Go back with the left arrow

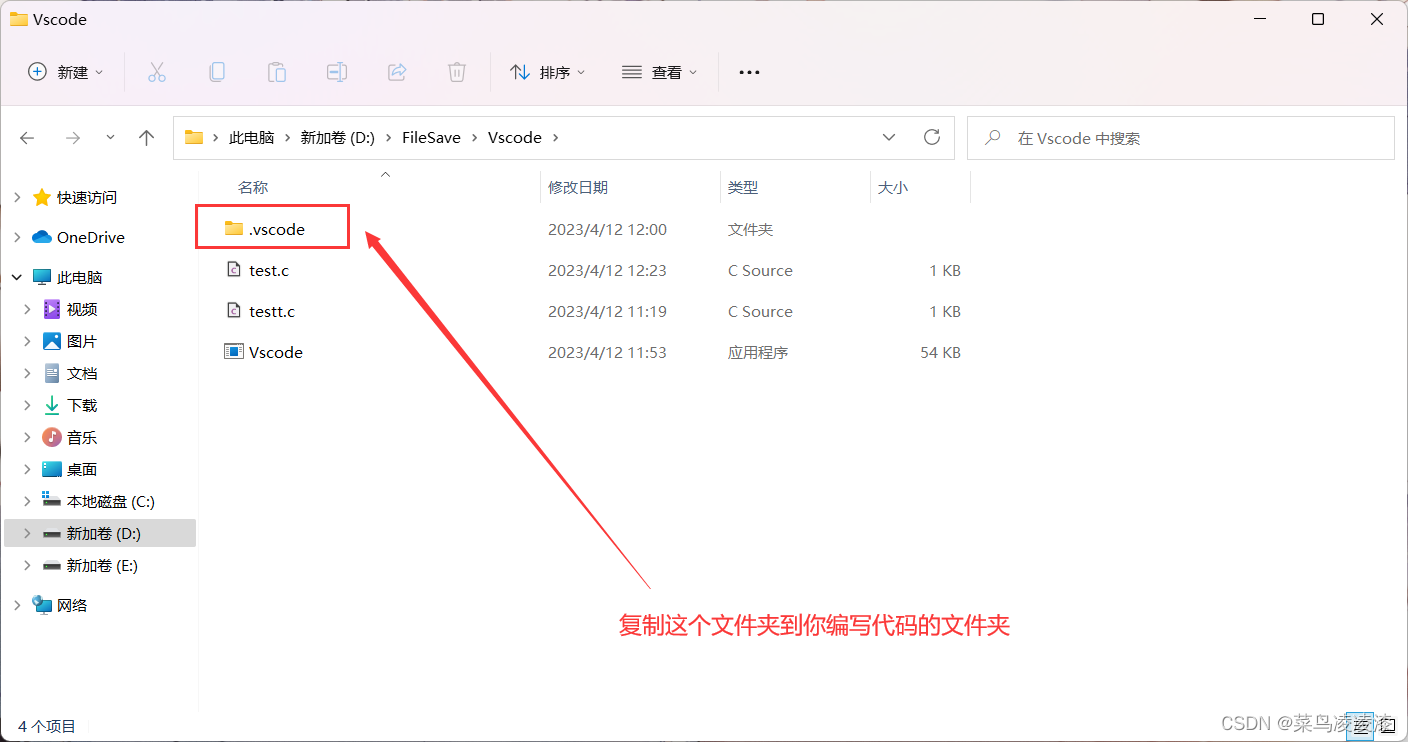pyautogui.click(x=27, y=138)
